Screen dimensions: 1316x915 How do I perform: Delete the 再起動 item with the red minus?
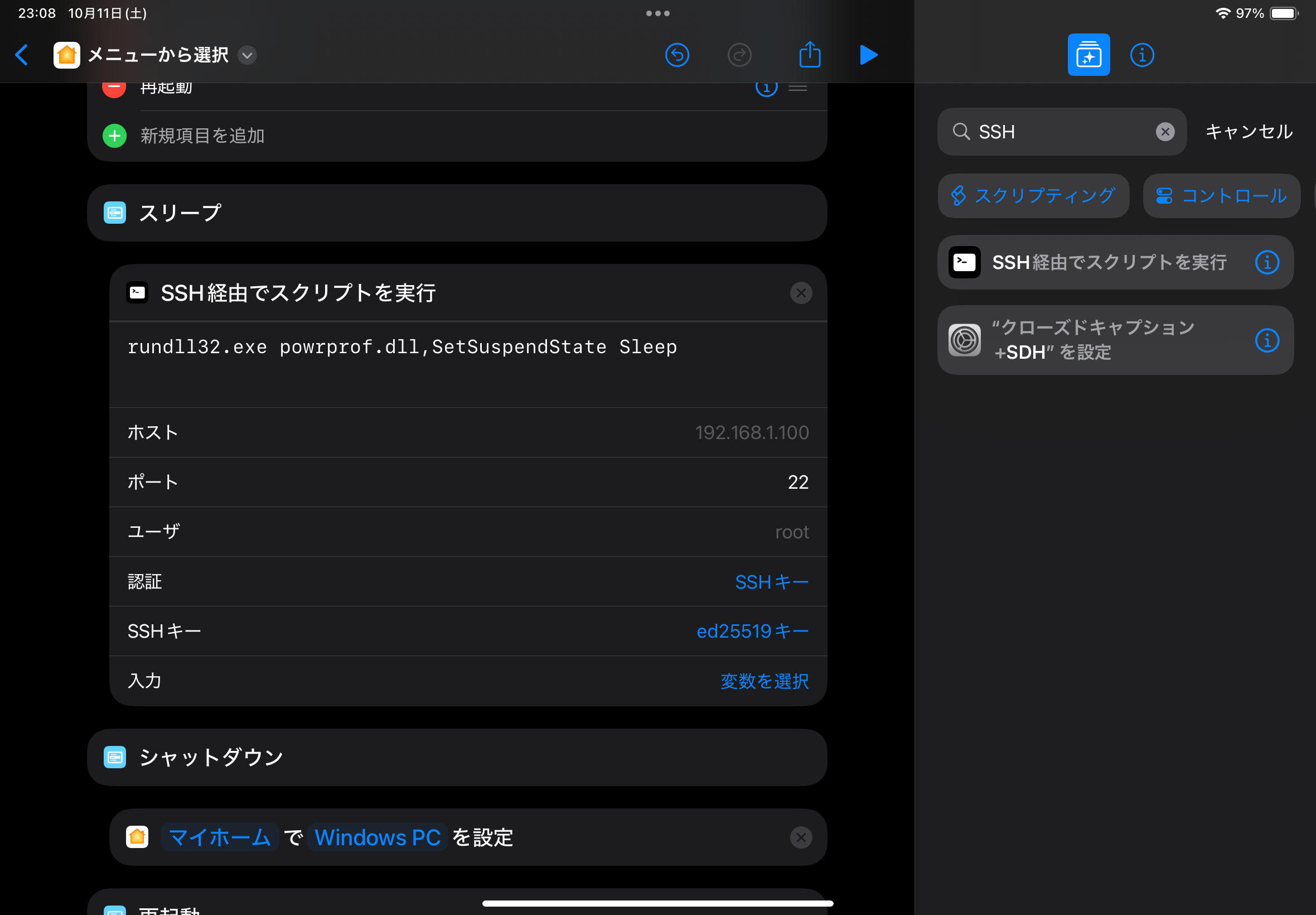pos(114,87)
